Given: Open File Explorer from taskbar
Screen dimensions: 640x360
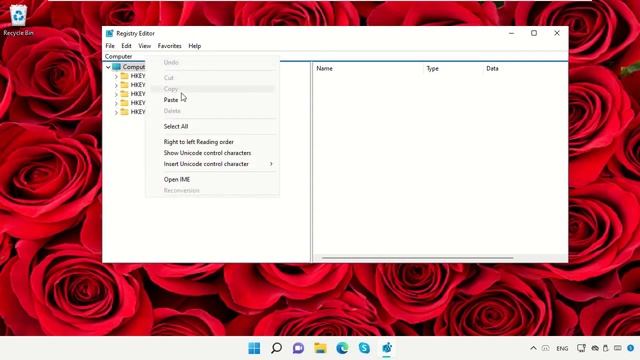Looking at the screenshot, I should pos(320,348).
